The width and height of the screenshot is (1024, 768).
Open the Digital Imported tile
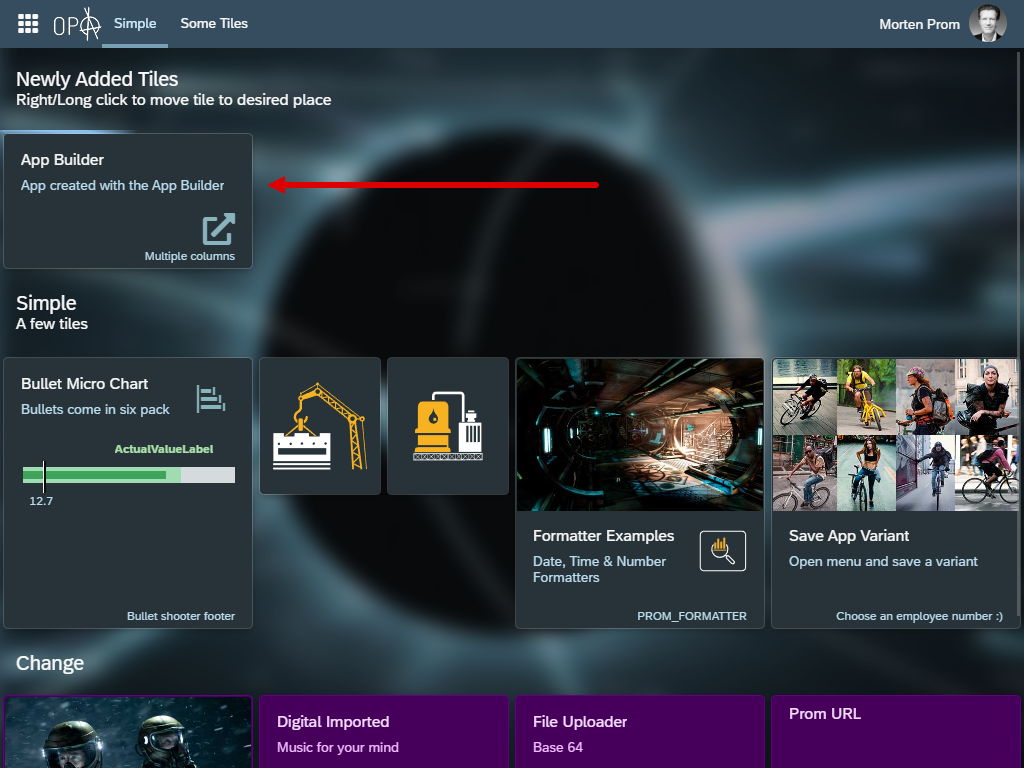(x=333, y=722)
